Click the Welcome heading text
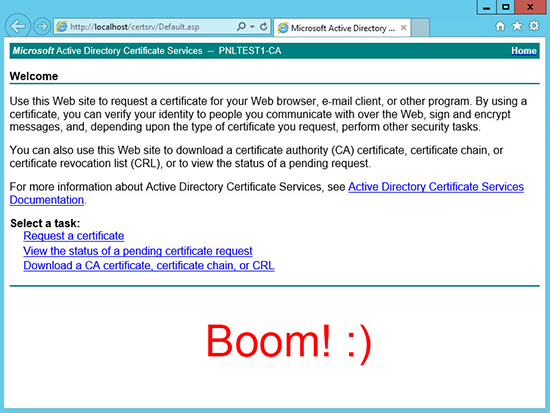550x413 pixels. point(34,76)
